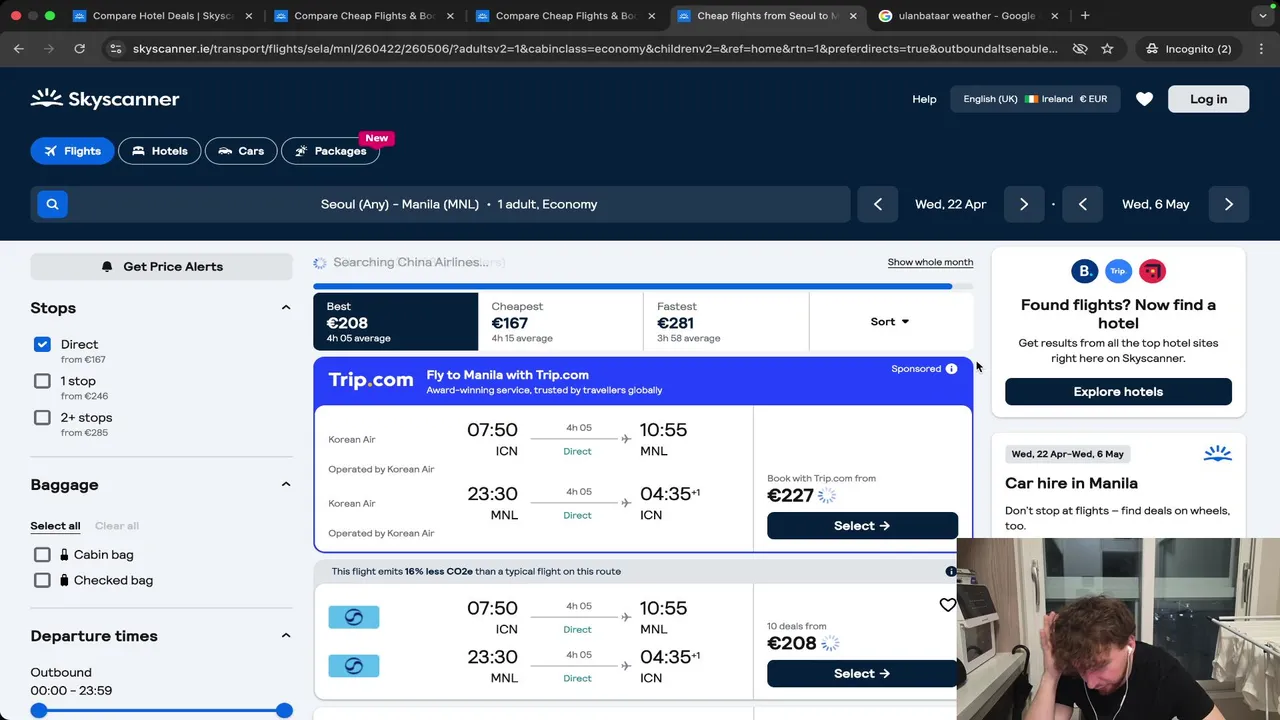Click car hire provider logo
This screenshot has width=1280, height=720.
tap(1217, 454)
